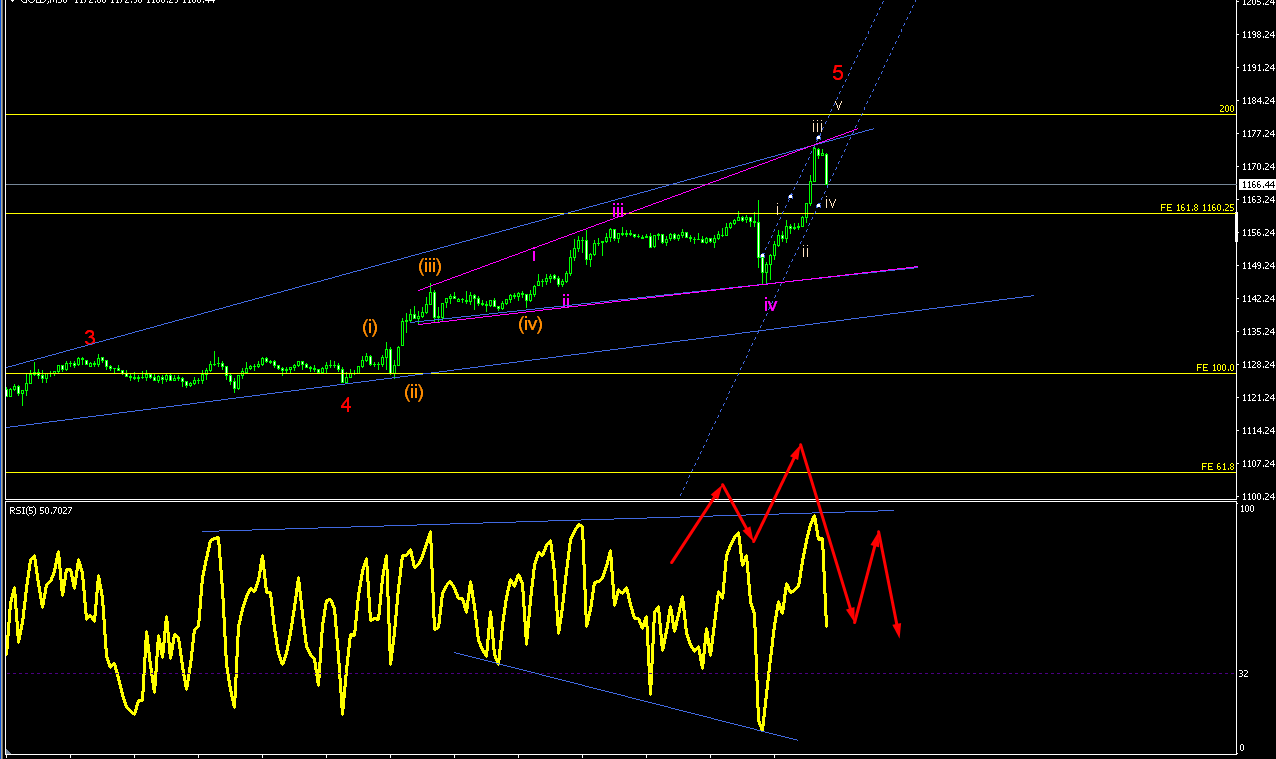Image resolution: width=1276 pixels, height=759 pixels.
Task: Click 1149.24 on the price scale
Action: pyautogui.click(x=1257, y=266)
